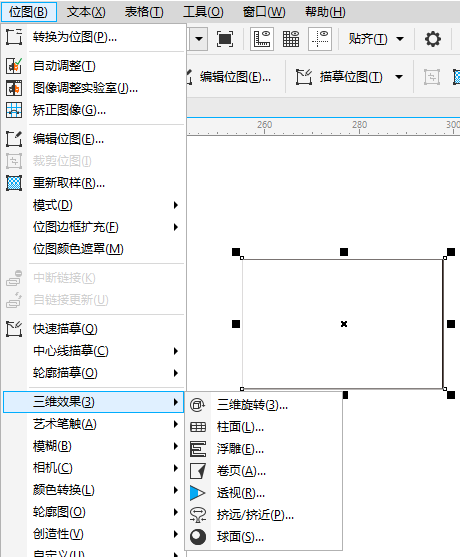Click the 三维旋转 icon
This screenshot has height=557, width=460.
tap(197, 405)
